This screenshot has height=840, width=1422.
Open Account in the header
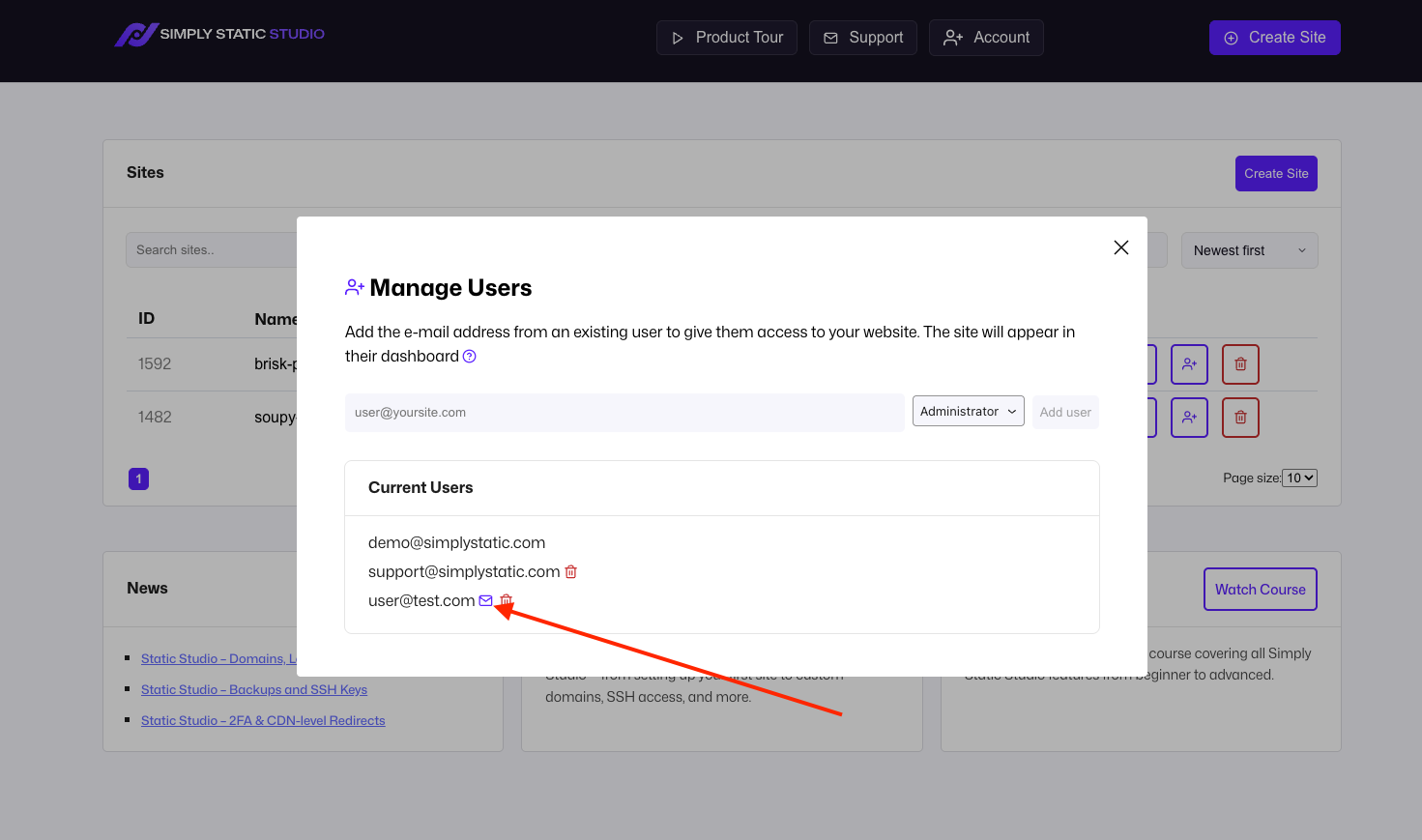(x=986, y=38)
